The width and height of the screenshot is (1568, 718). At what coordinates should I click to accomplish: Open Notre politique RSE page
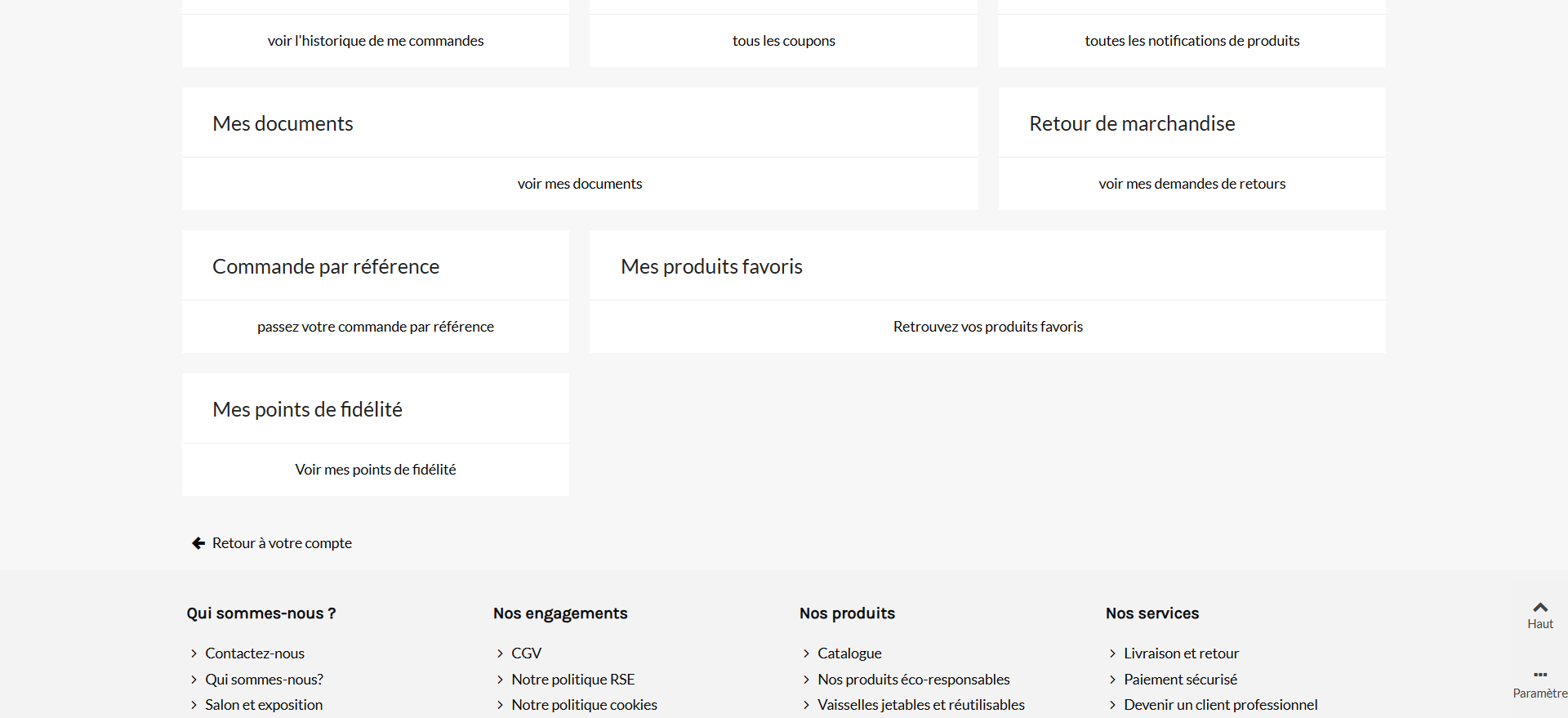click(x=573, y=680)
